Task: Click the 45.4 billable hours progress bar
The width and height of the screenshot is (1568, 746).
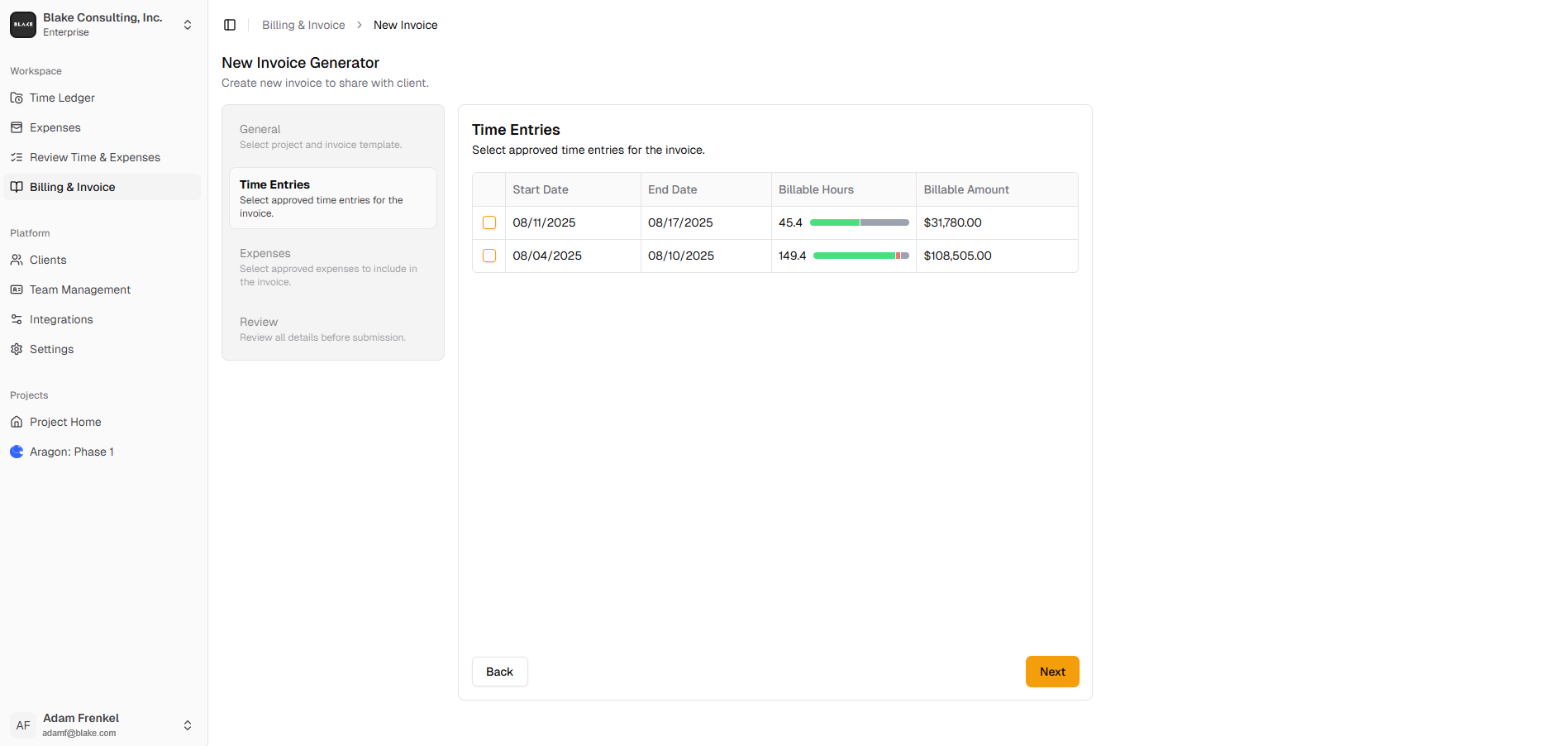Action: [860, 222]
